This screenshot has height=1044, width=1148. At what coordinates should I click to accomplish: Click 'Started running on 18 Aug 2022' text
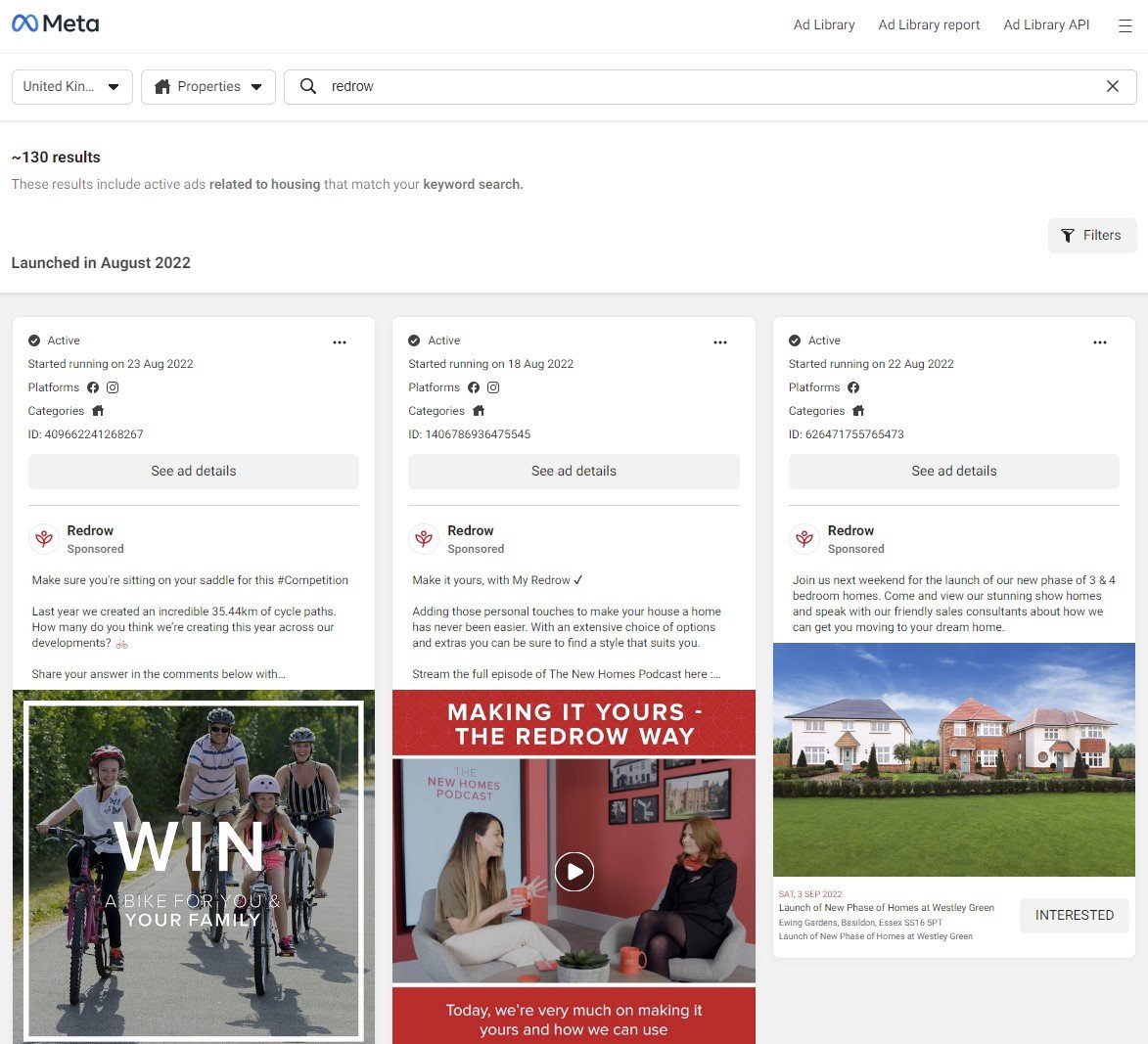click(490, 364)
